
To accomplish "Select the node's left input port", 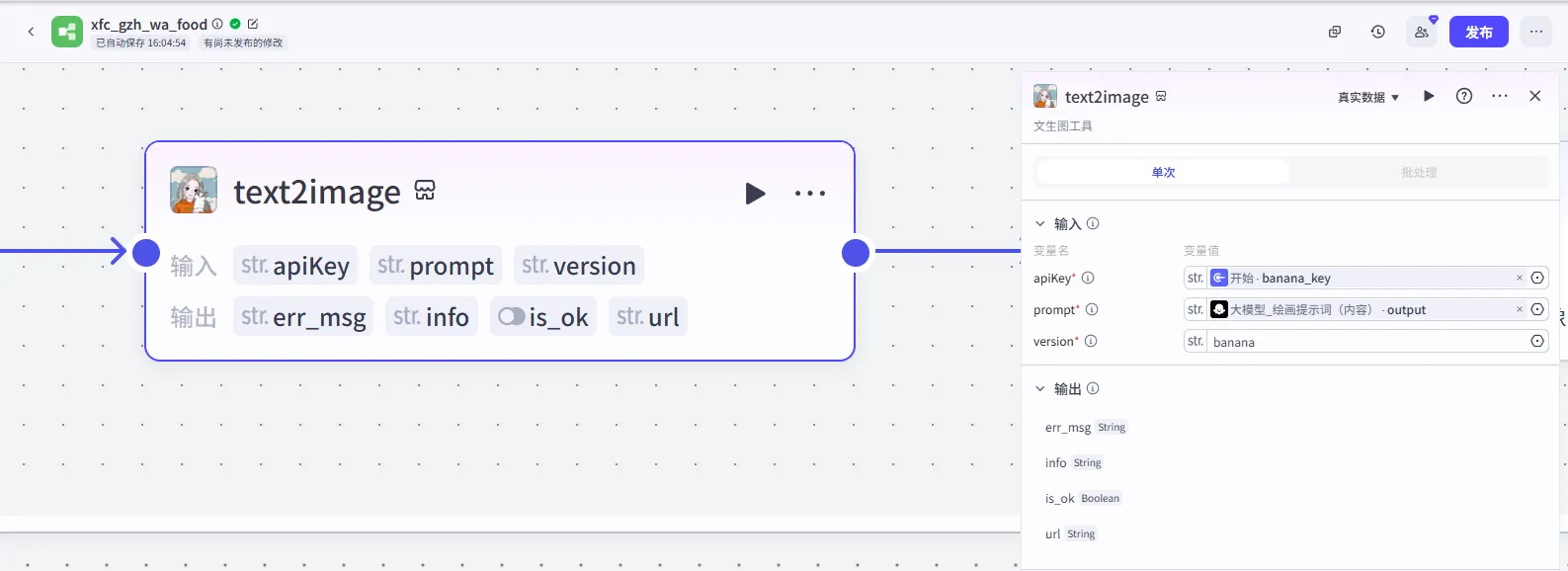I will click(146, 253).
